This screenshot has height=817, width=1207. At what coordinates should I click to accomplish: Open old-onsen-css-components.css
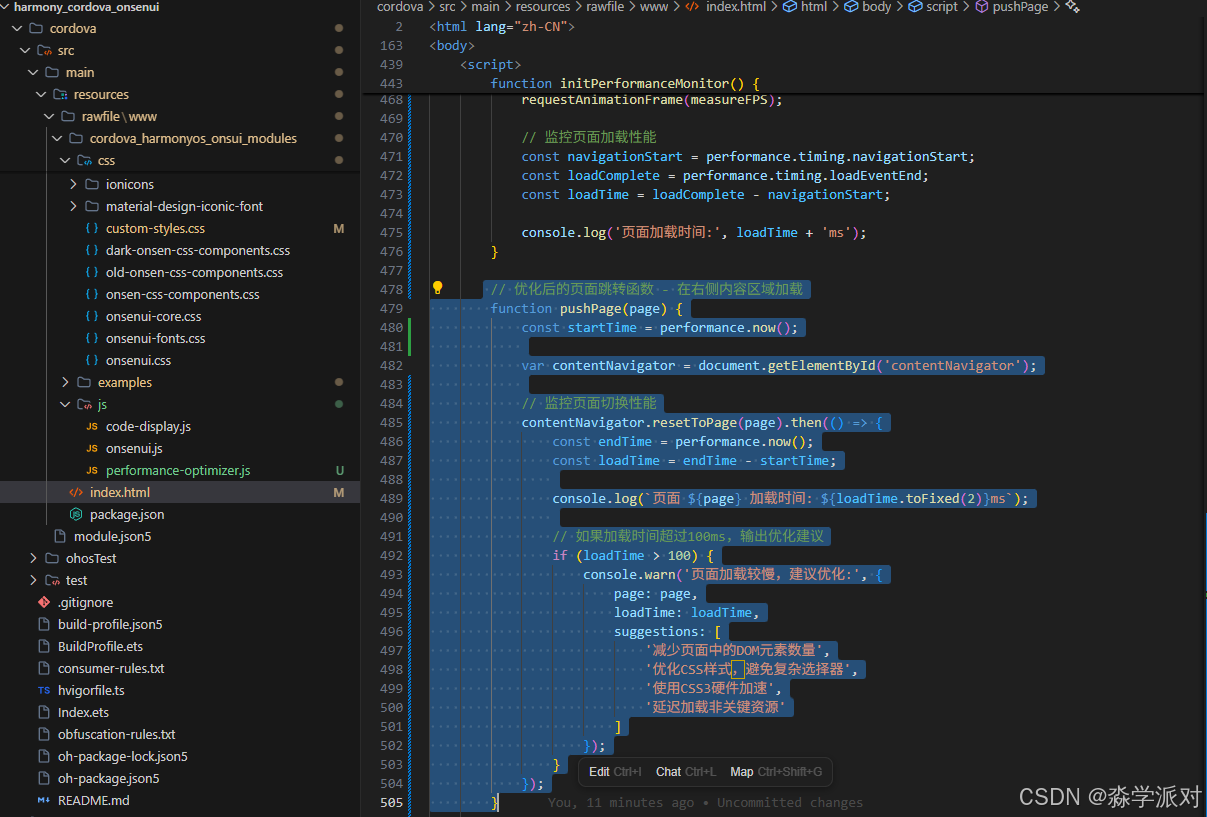(194, 273)
